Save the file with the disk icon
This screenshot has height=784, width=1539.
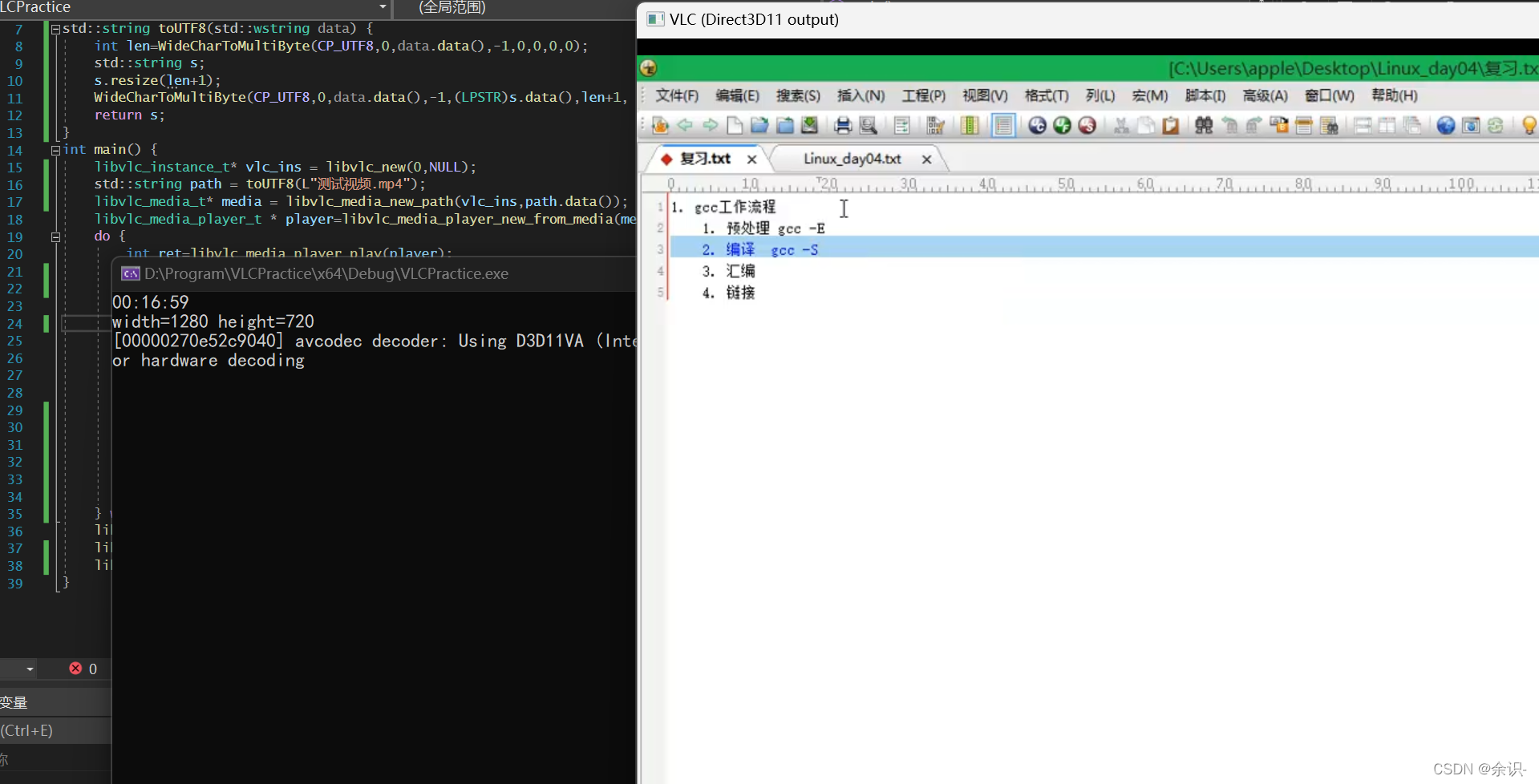pos(810,125)
